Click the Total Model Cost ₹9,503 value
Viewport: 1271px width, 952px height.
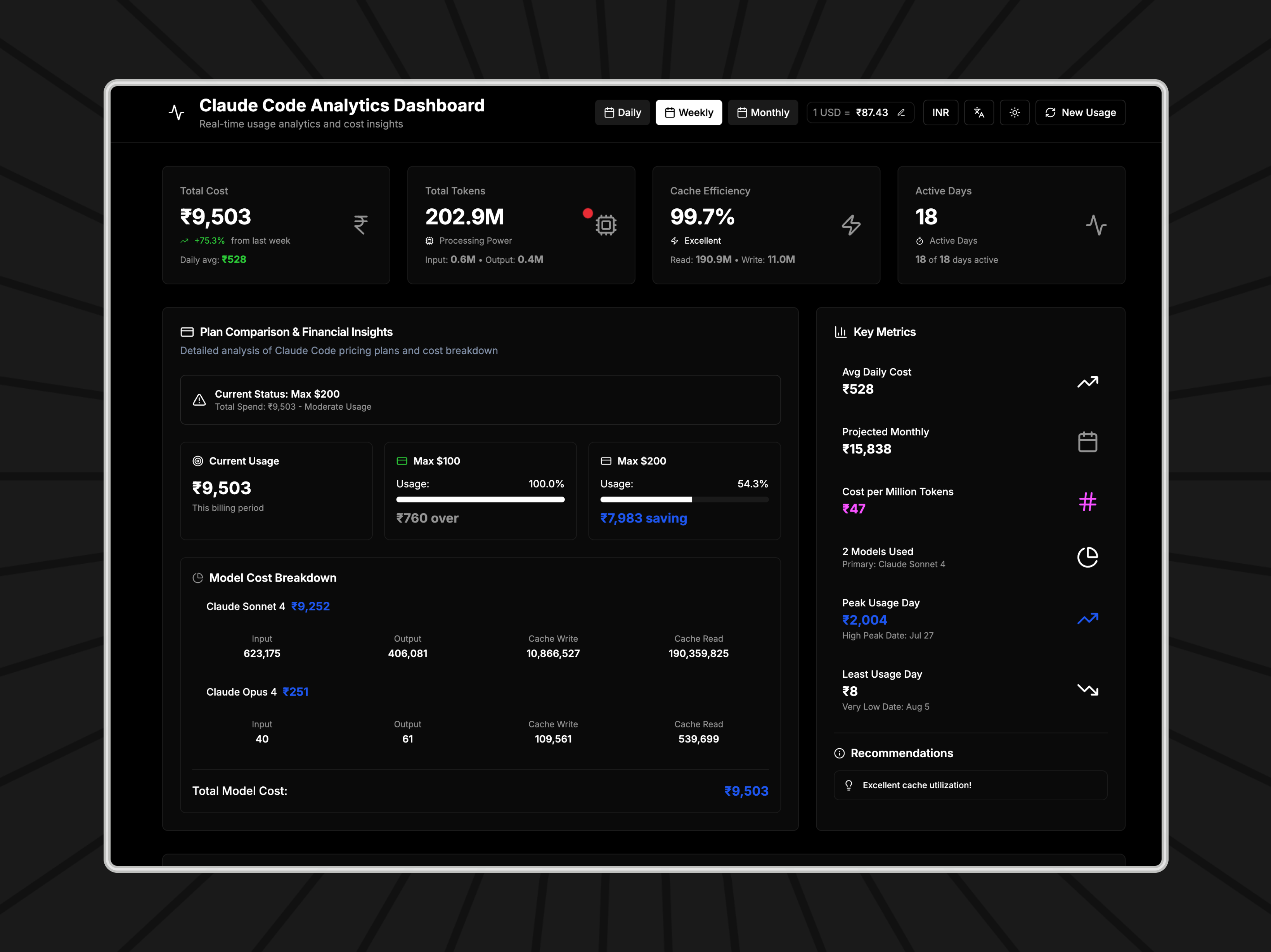pos(746,791)
